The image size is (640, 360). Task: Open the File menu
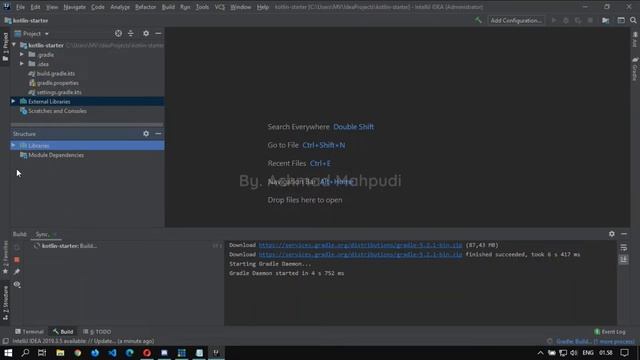[x=20, y=7]
